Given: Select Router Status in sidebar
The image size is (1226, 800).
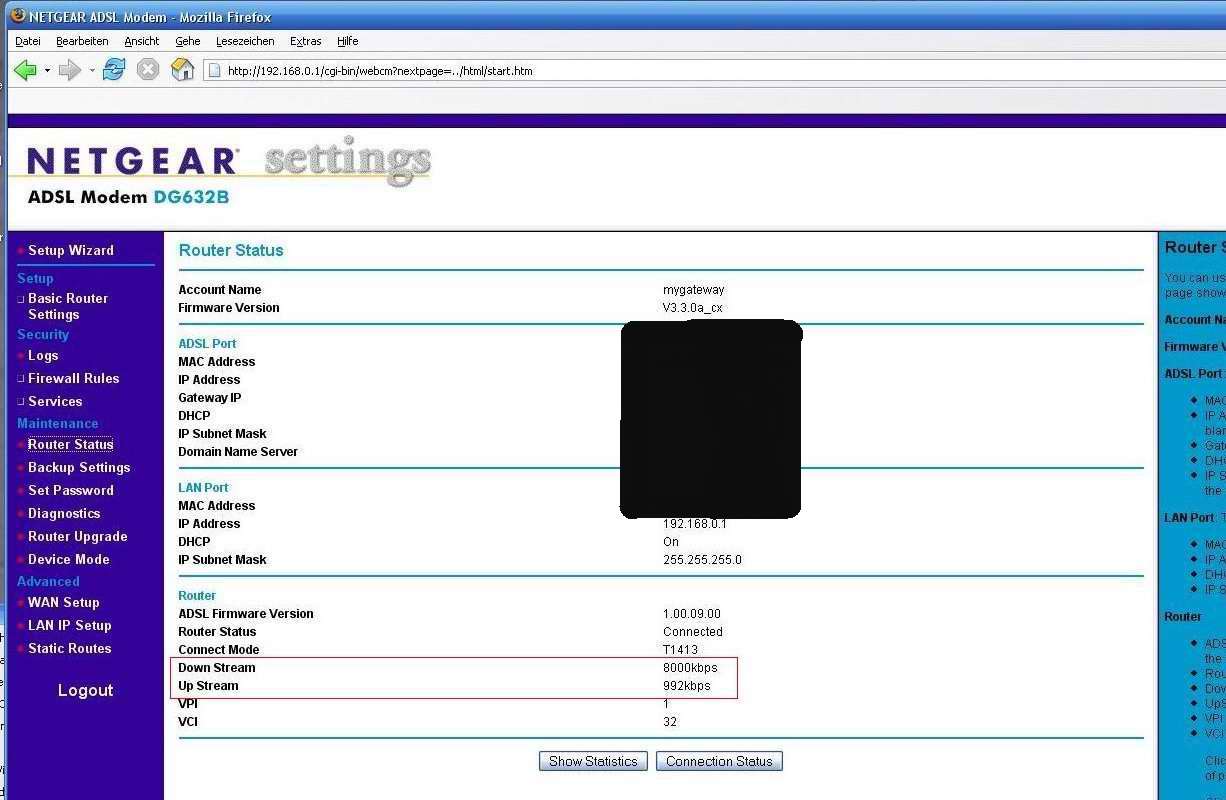Looking at the screenshot, I should 70,444.
